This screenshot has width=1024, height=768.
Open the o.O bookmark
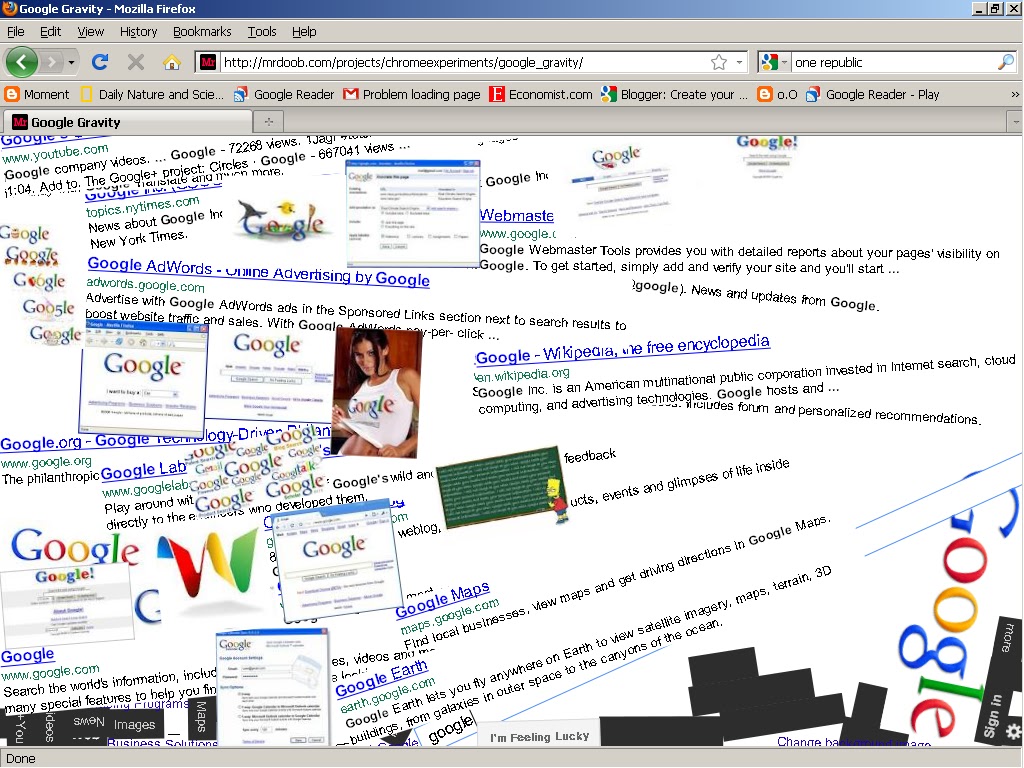[x=777, y=95]
